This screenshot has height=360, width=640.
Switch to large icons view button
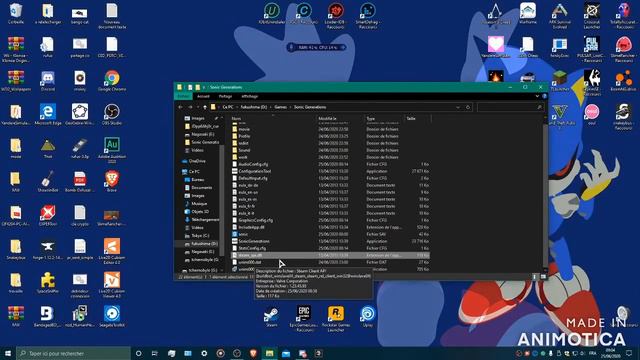click(543, 277)
